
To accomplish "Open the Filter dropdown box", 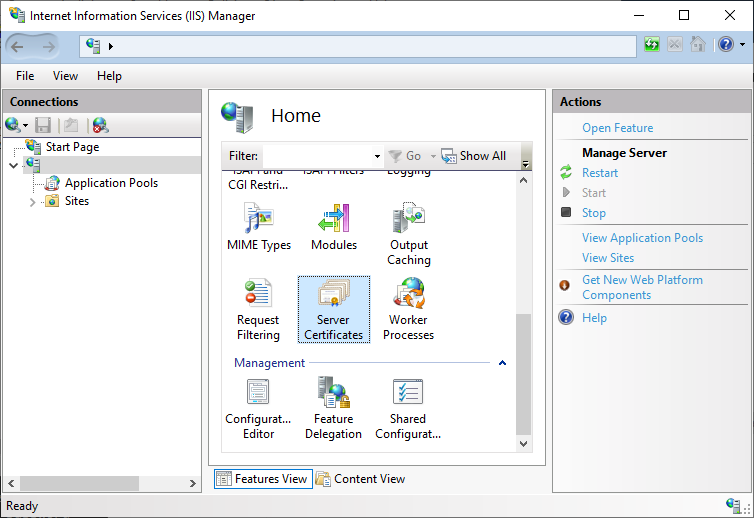I will click(377, 156).
